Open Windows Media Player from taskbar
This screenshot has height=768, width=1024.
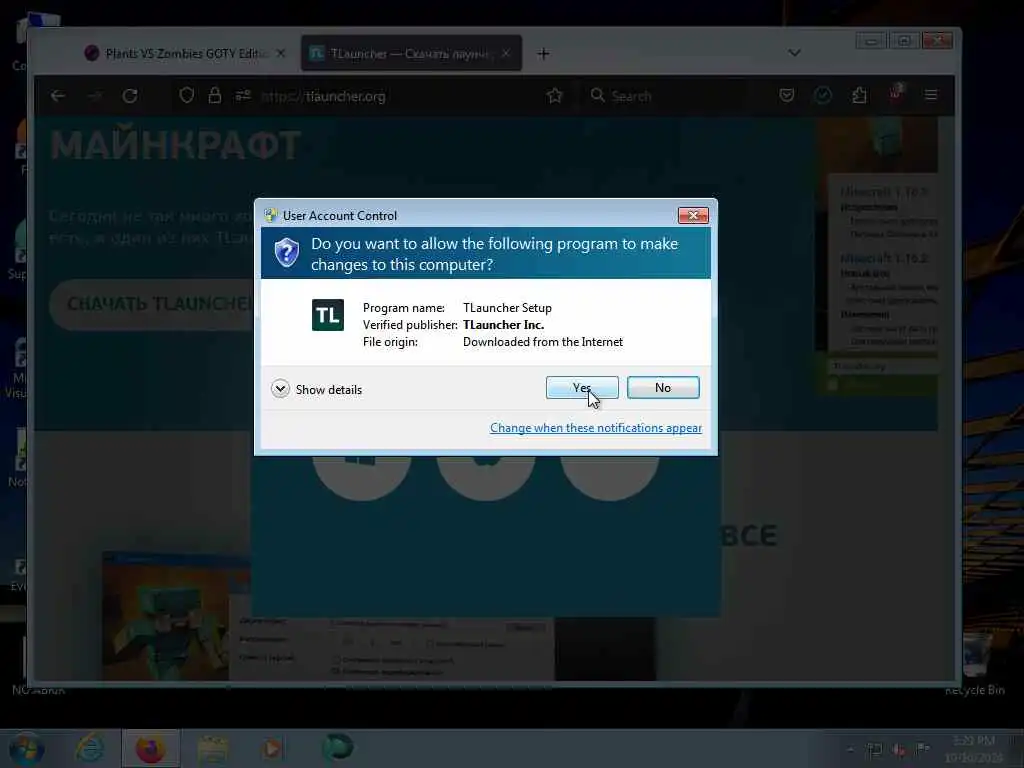point(273,748)
